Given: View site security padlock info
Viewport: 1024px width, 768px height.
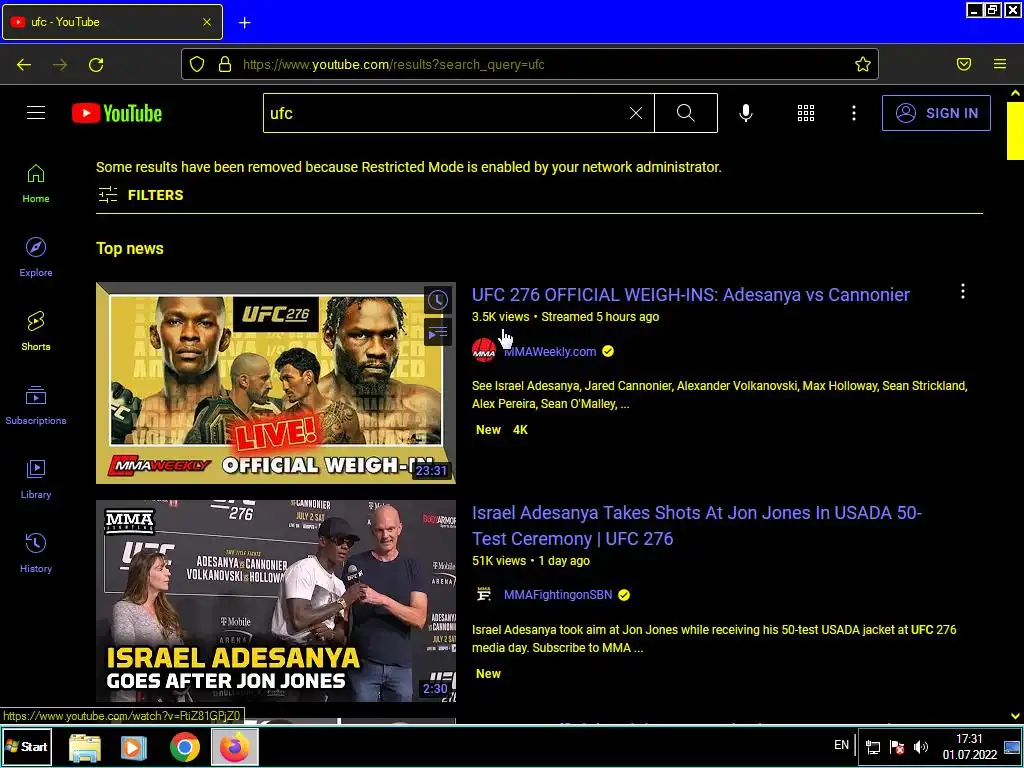Looking at the screenshot, I should click(225, 64).
